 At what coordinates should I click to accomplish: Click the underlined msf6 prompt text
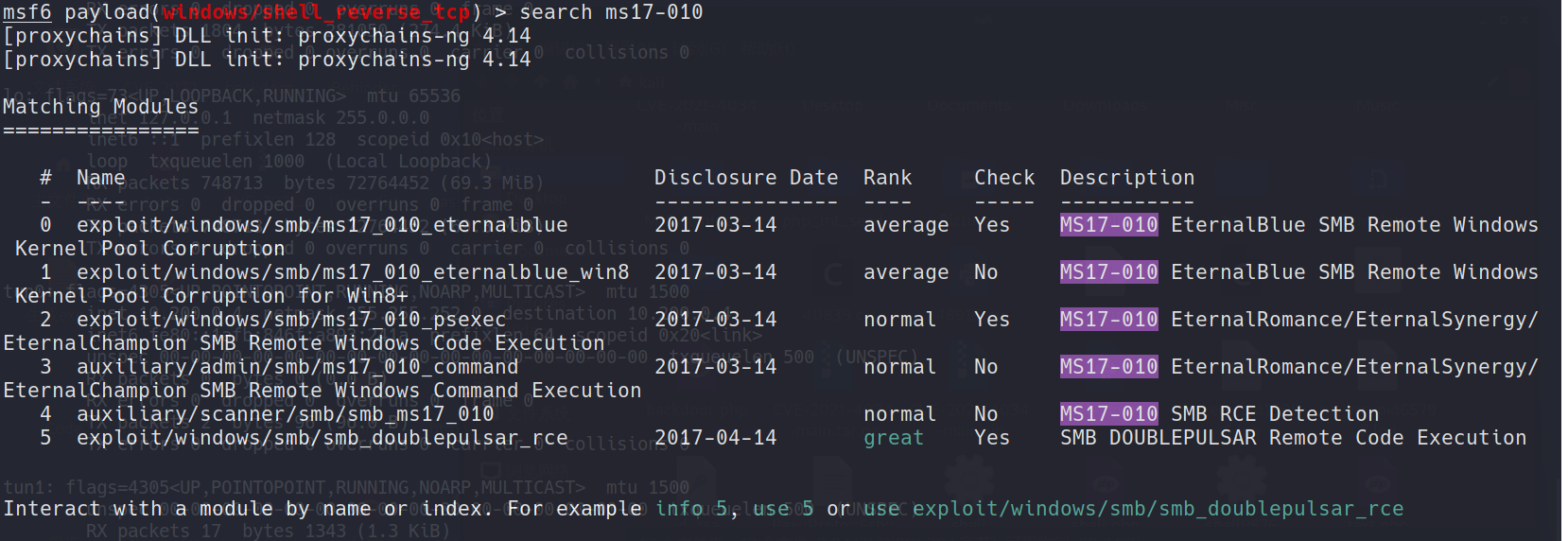26,12
